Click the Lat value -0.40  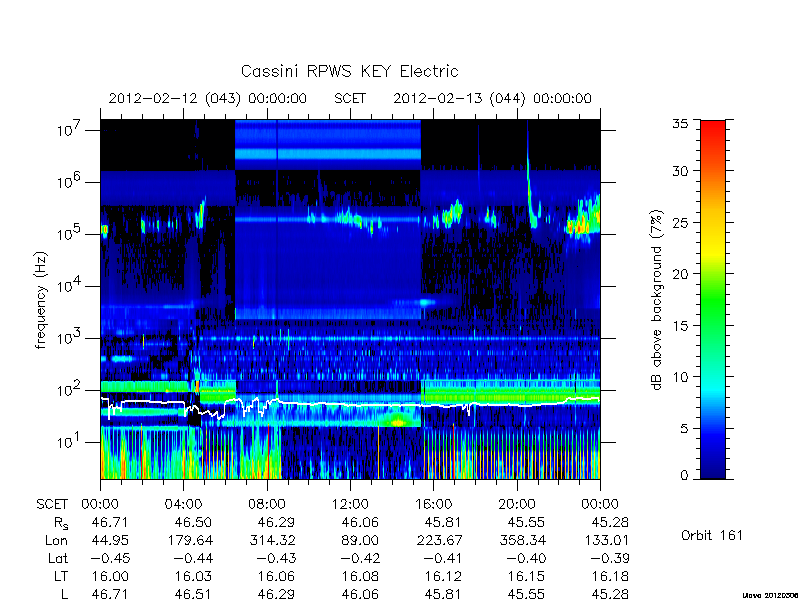pyautogui.click(x=526, y=558)
